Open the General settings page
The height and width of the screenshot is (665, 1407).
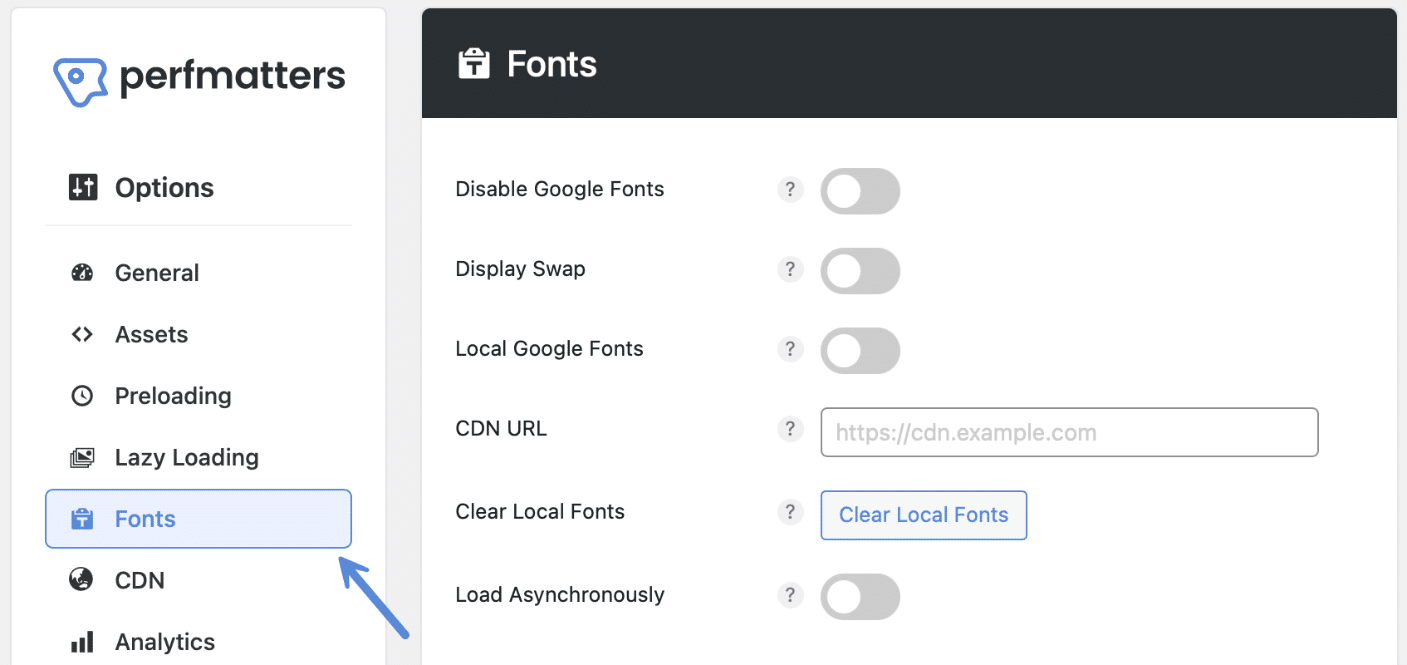[156, 272]
